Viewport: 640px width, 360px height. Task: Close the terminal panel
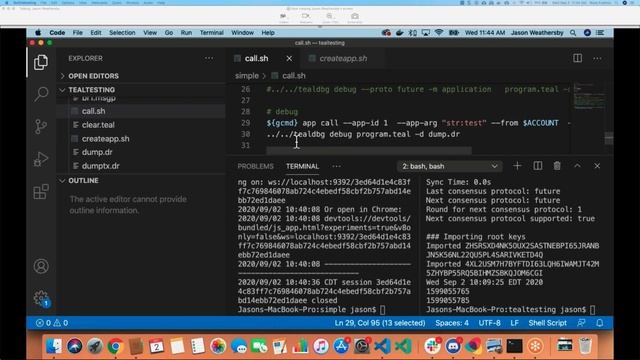[x=597, y=166]
